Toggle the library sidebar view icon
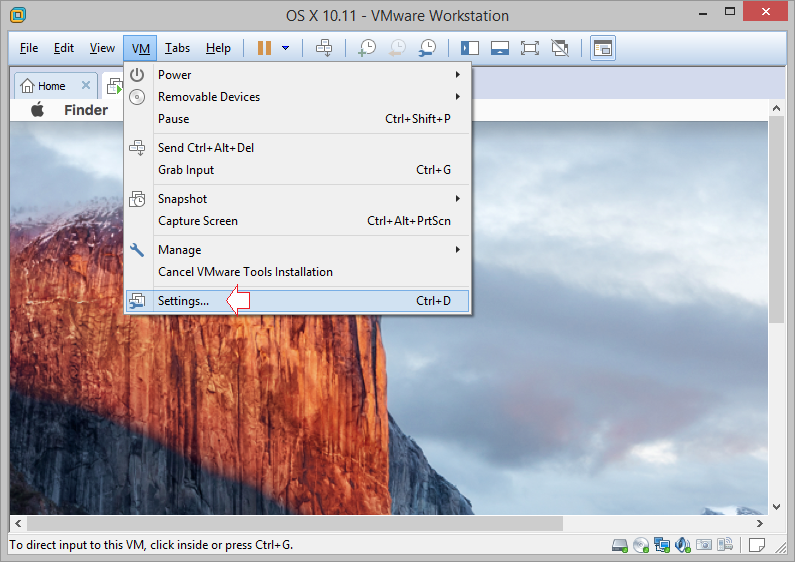 click(x=469, y=48)
